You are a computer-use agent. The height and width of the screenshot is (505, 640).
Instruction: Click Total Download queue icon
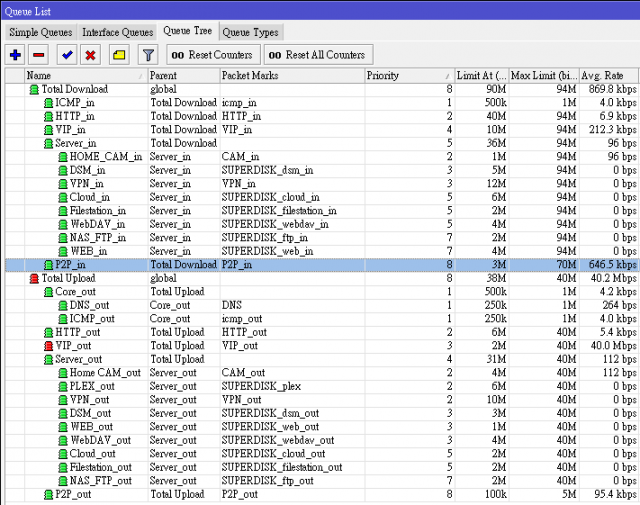click(34, 89)
